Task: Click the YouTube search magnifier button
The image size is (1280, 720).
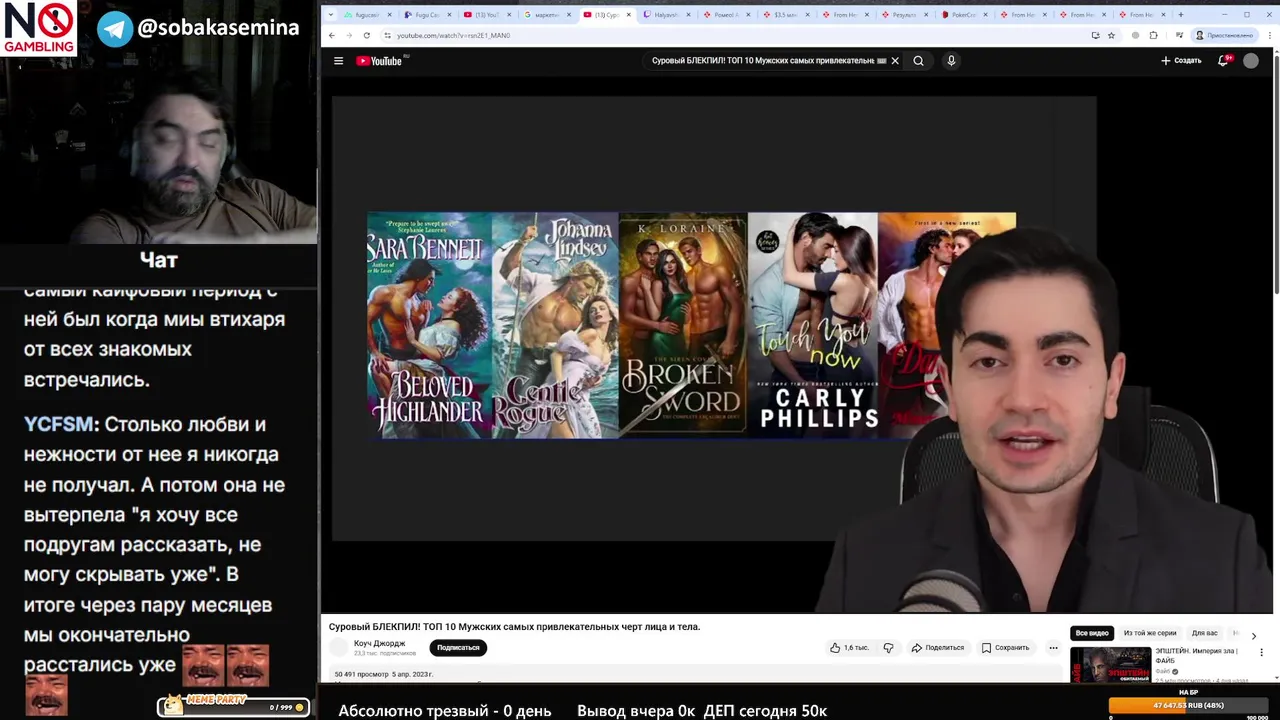Action: click(x=918, y=61)
